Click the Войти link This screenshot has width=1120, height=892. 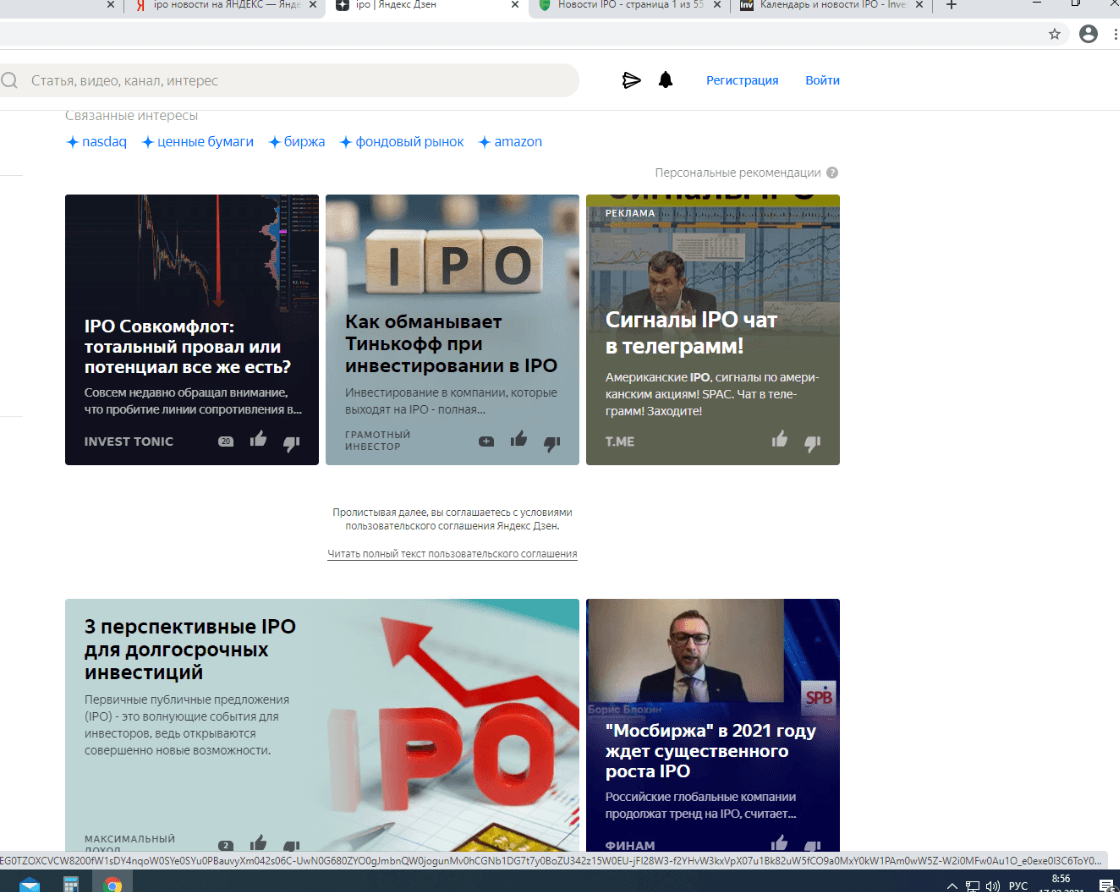click(x=822, y=80)
